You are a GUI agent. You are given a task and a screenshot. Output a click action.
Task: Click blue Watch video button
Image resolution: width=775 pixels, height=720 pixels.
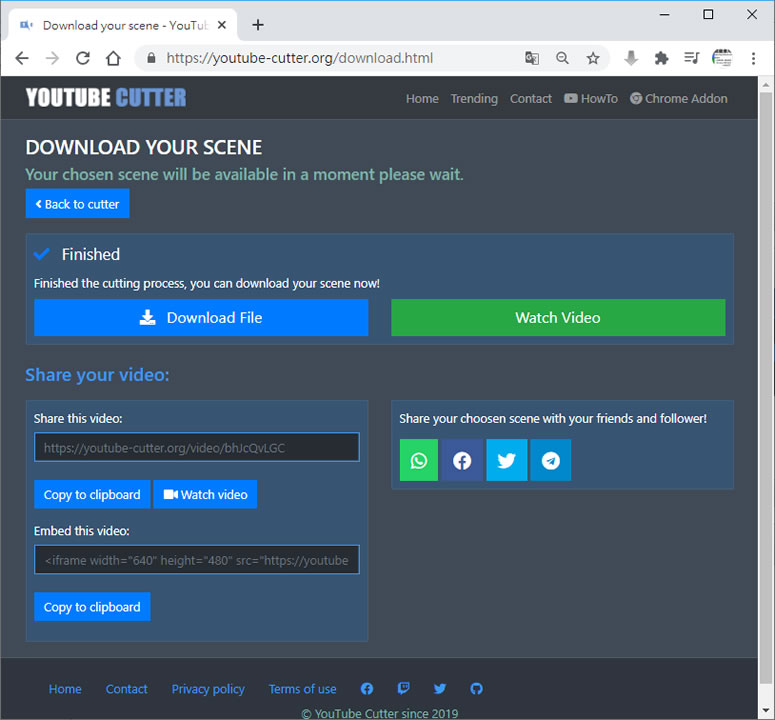pos(205,494)
